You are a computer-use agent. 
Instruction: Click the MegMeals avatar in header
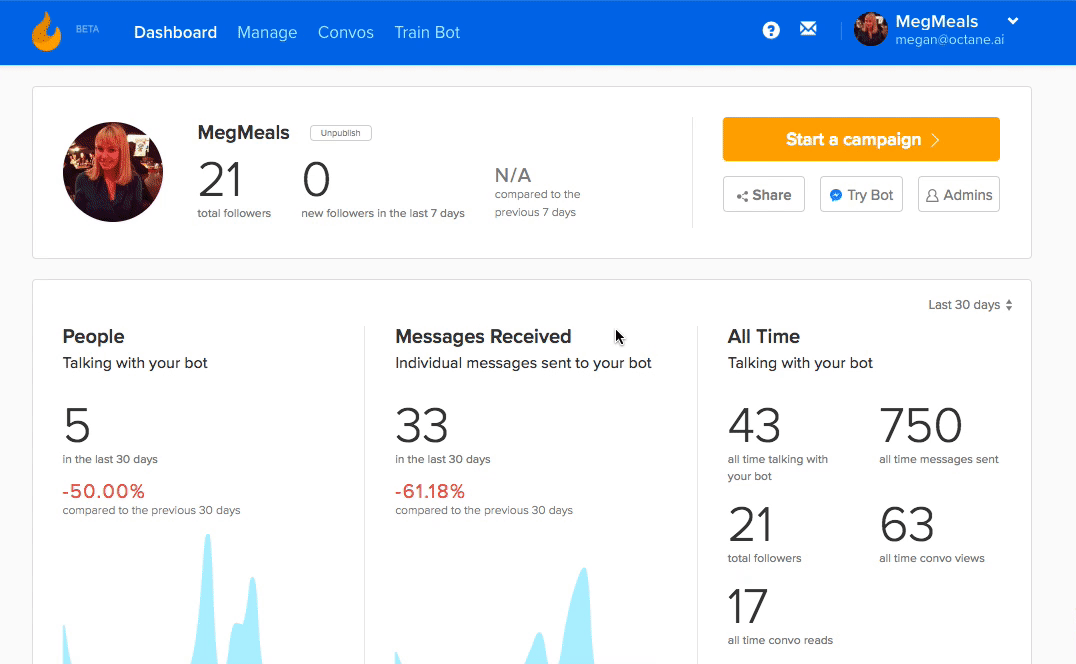pos(871,29)
